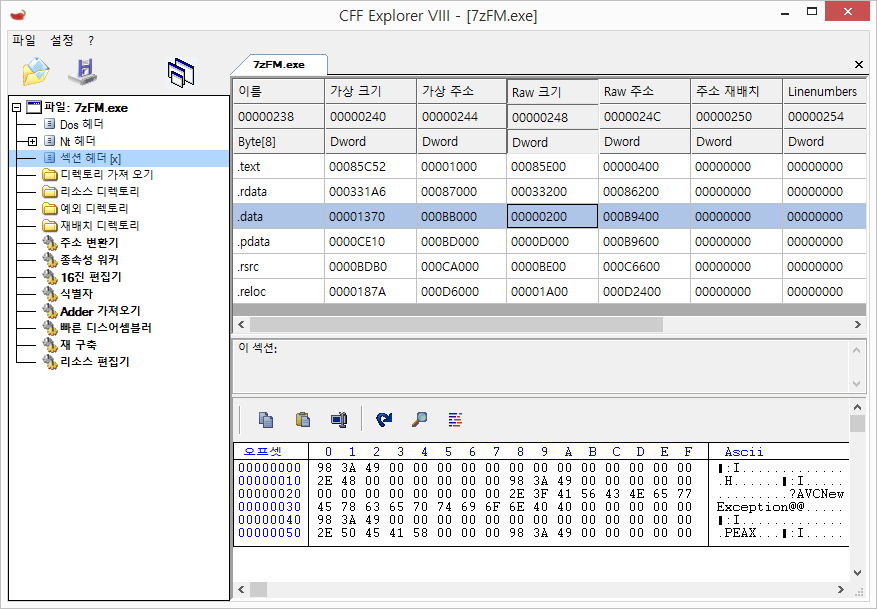Click the 리소스 편집기 tool icon

point(50,362)
